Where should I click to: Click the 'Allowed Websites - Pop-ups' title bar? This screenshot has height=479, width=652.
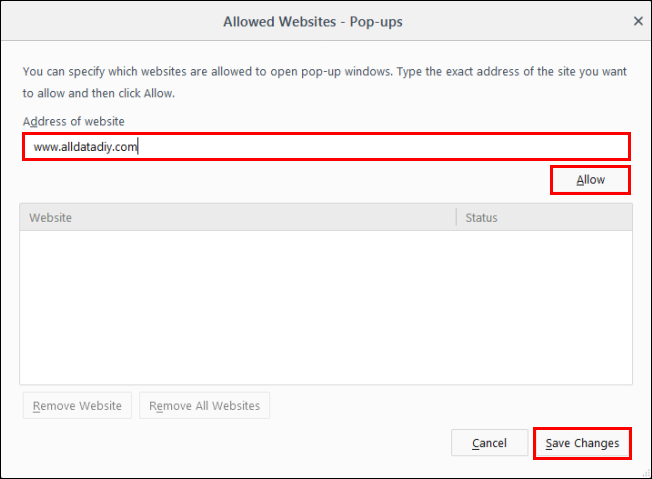pos(313,21)
